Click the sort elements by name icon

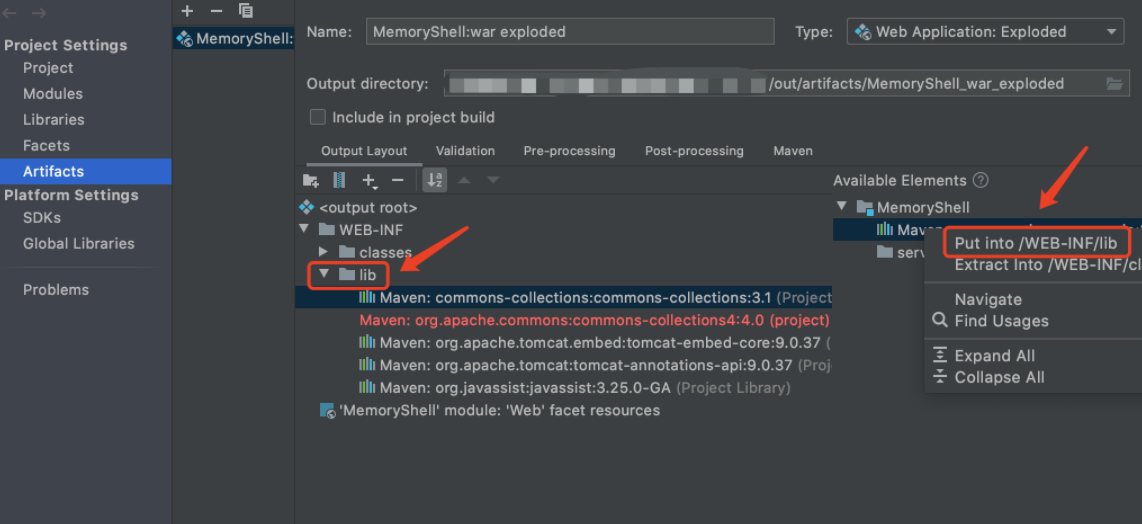pos(435,181)
